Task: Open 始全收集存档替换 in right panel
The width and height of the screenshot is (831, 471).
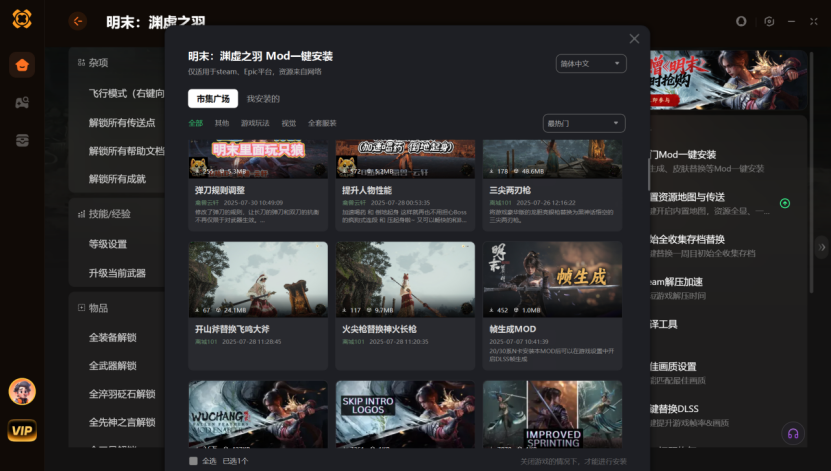Action: [x=687, y=239]
